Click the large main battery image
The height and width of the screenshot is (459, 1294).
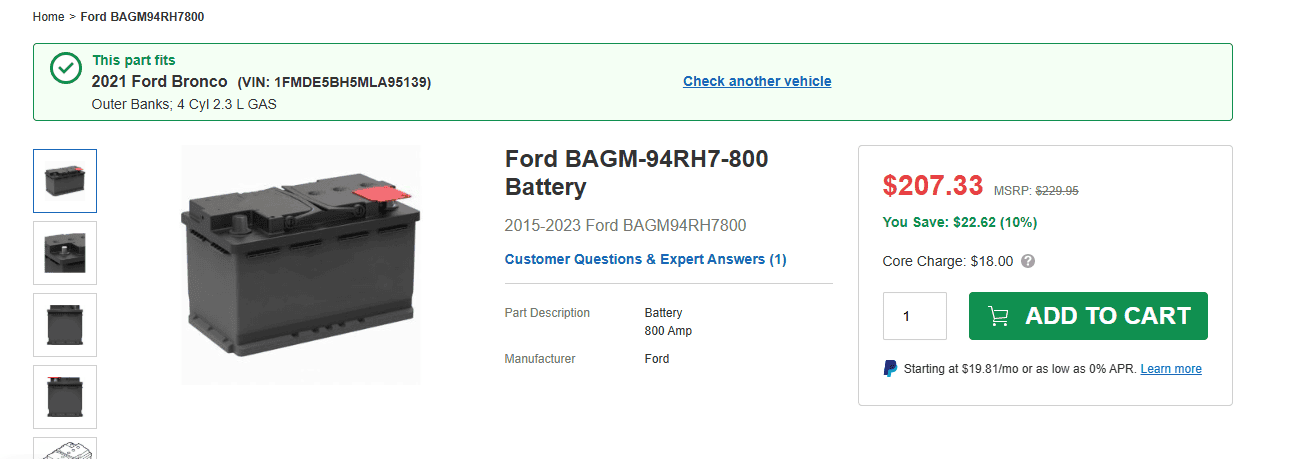(300, 265)
